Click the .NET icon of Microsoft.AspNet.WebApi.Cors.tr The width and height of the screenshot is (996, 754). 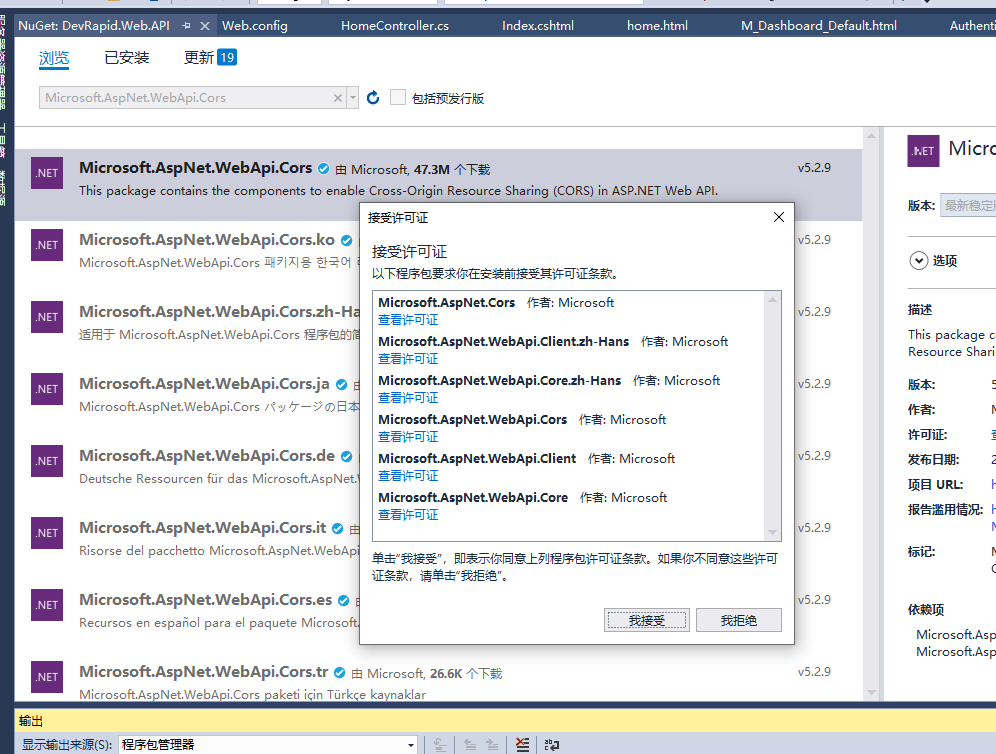[x=47, y=677]
